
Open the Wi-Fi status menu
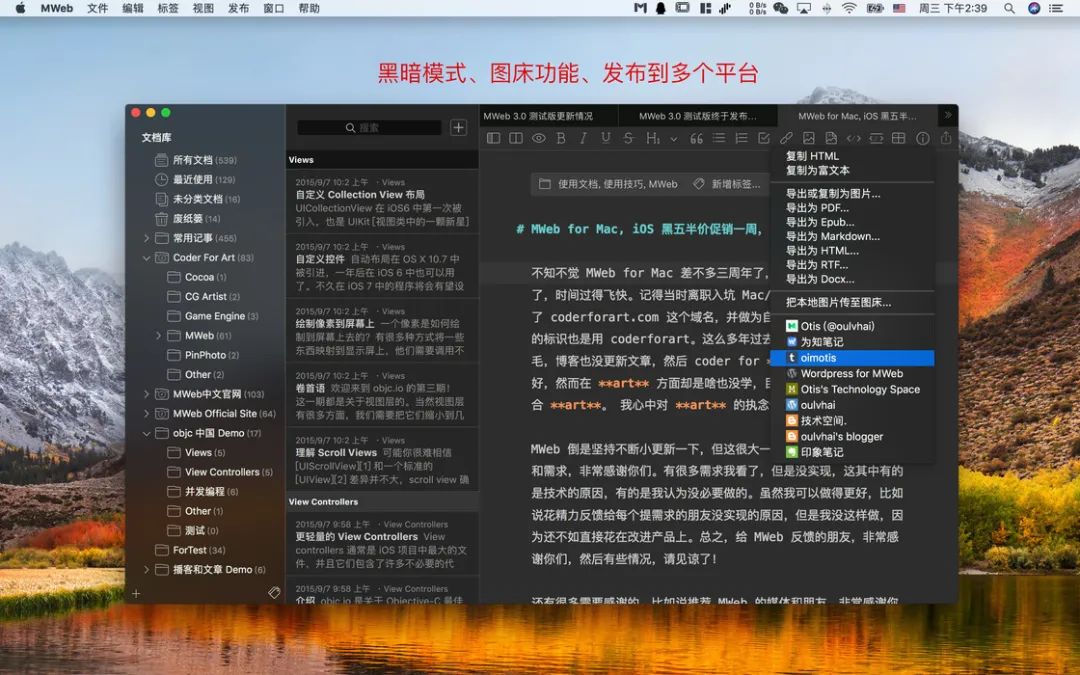(849, 8)
